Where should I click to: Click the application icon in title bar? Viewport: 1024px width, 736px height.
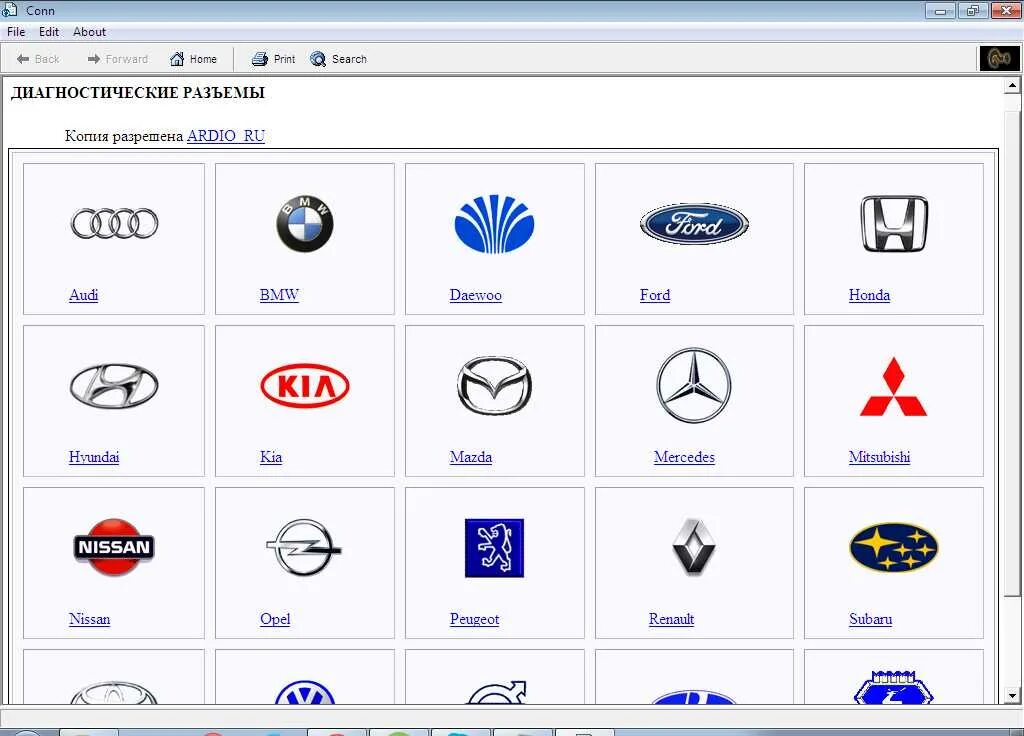click(x=9, y=10)
